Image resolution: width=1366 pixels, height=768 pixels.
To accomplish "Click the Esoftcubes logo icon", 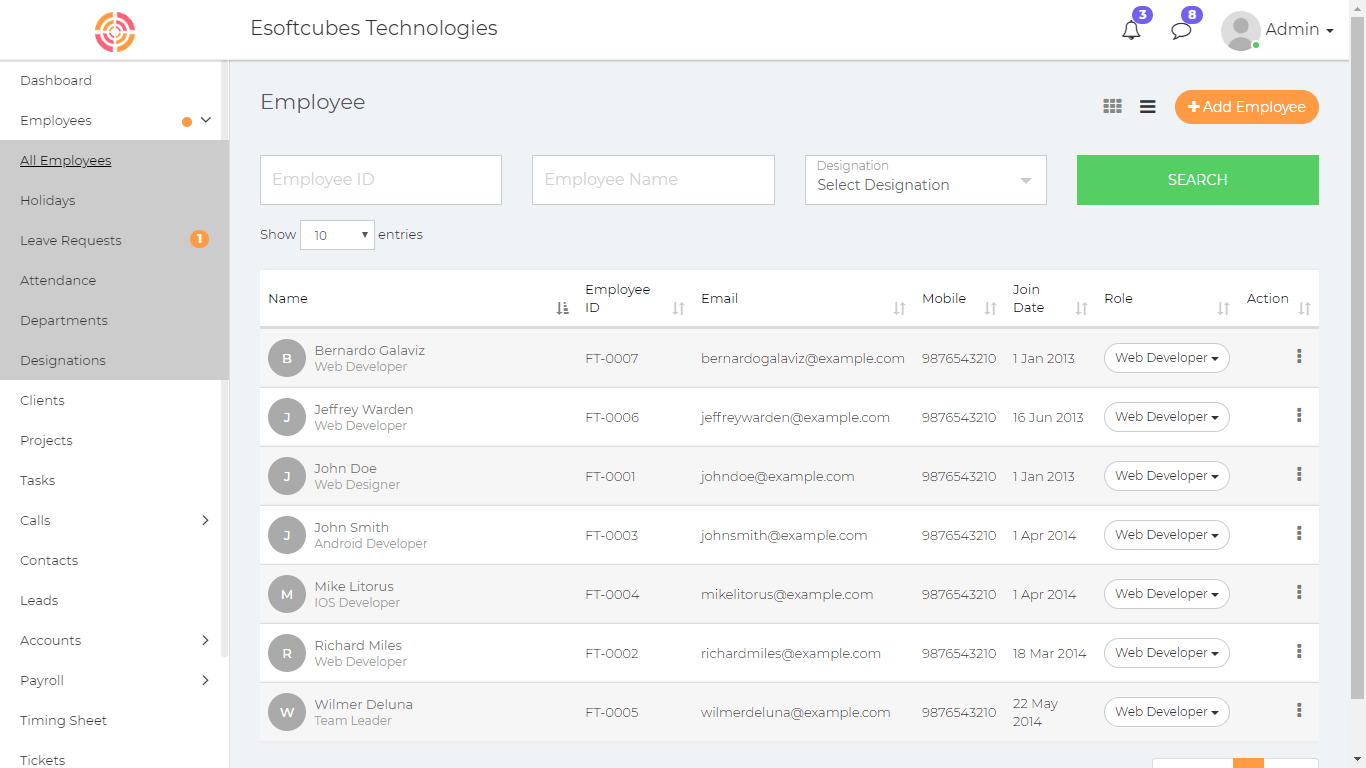I will tap(115, 31).
